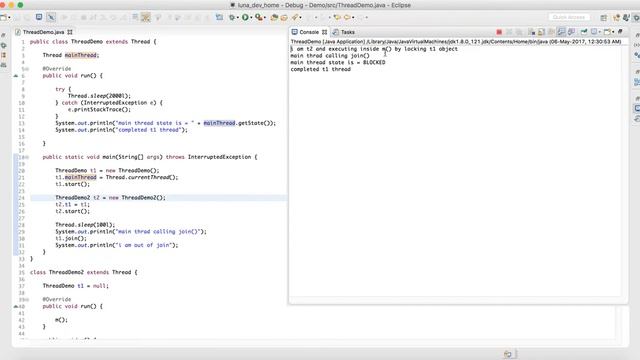640x360 pixels.
Task: Open the New wizard dropdown arrow
Action: (x=9, y=18)
